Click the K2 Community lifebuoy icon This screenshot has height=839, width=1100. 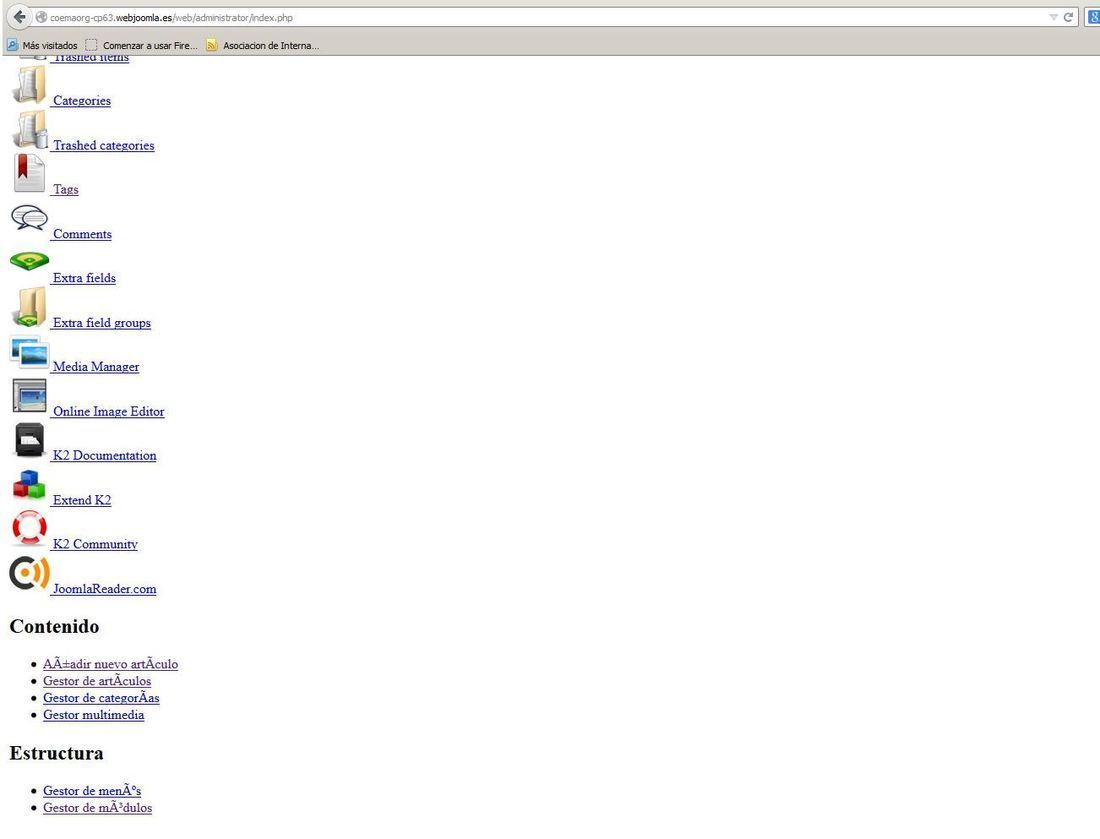click(x=29, y=528)
